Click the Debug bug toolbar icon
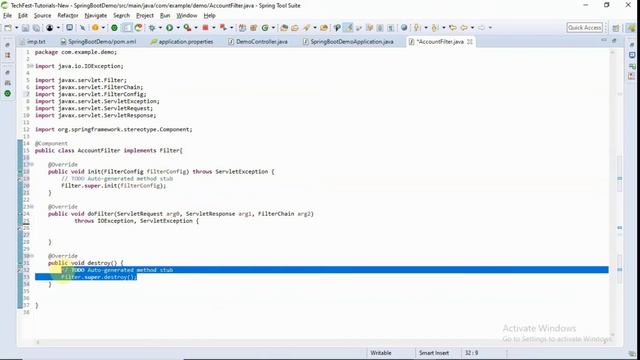 point(151,28)
